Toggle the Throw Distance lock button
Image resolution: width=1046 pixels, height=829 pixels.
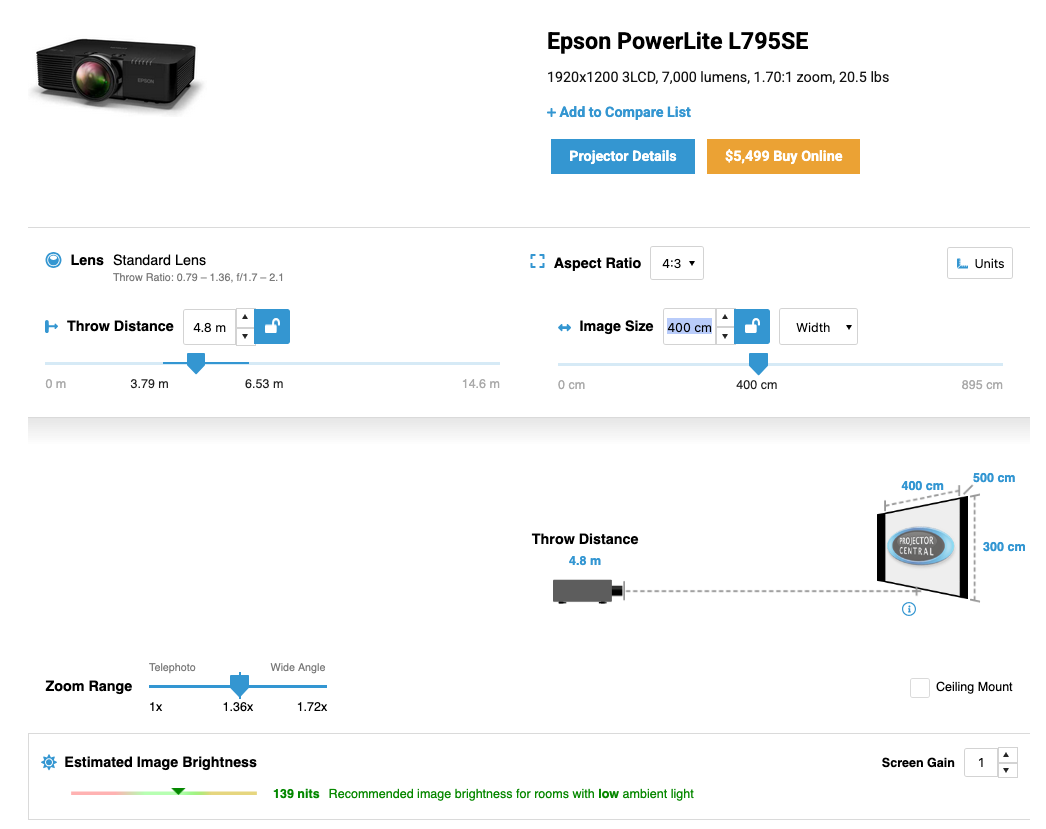click(272, 327)
